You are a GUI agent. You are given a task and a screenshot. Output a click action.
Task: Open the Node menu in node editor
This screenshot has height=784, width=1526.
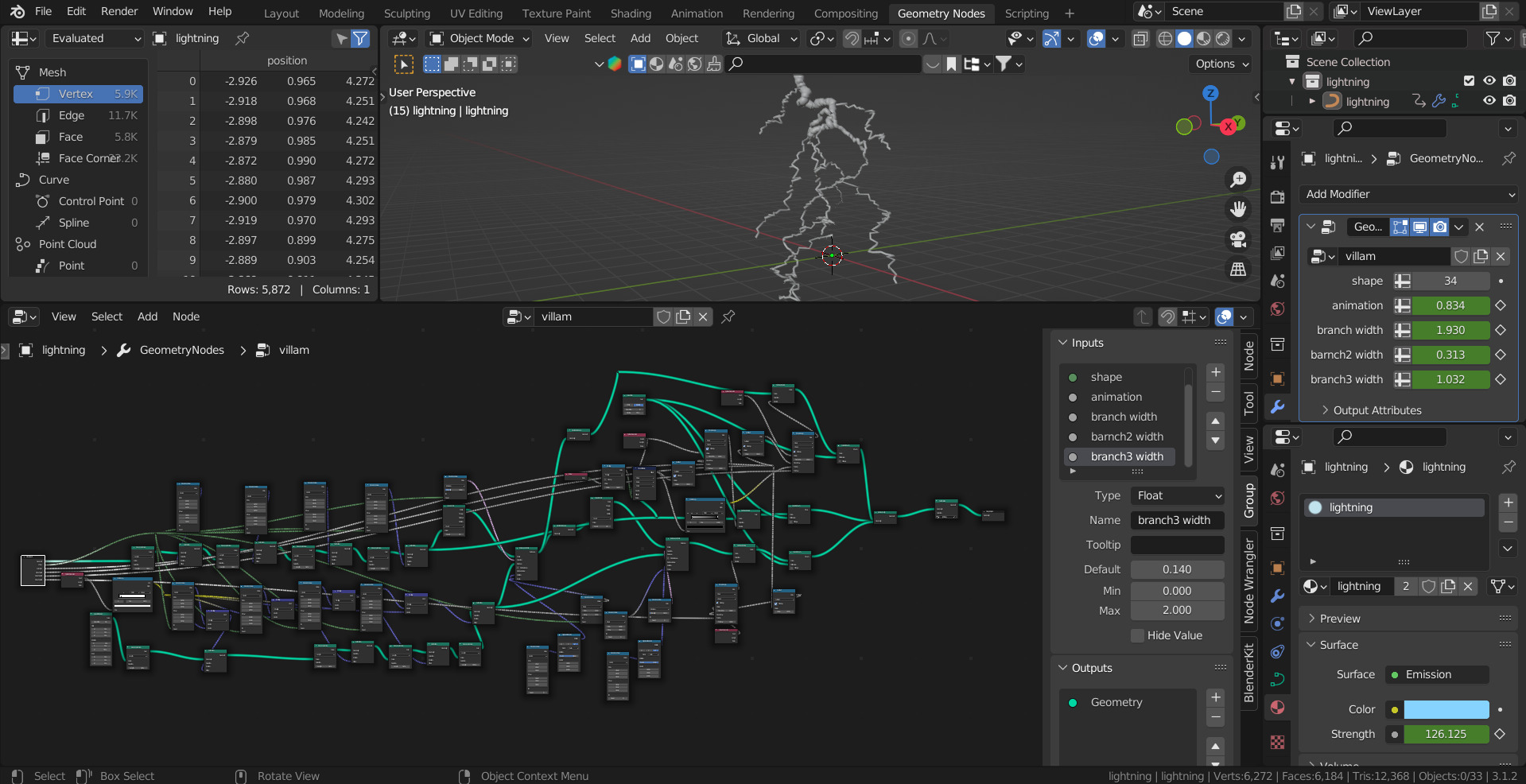pyautogui.click(x=186, y=316)
